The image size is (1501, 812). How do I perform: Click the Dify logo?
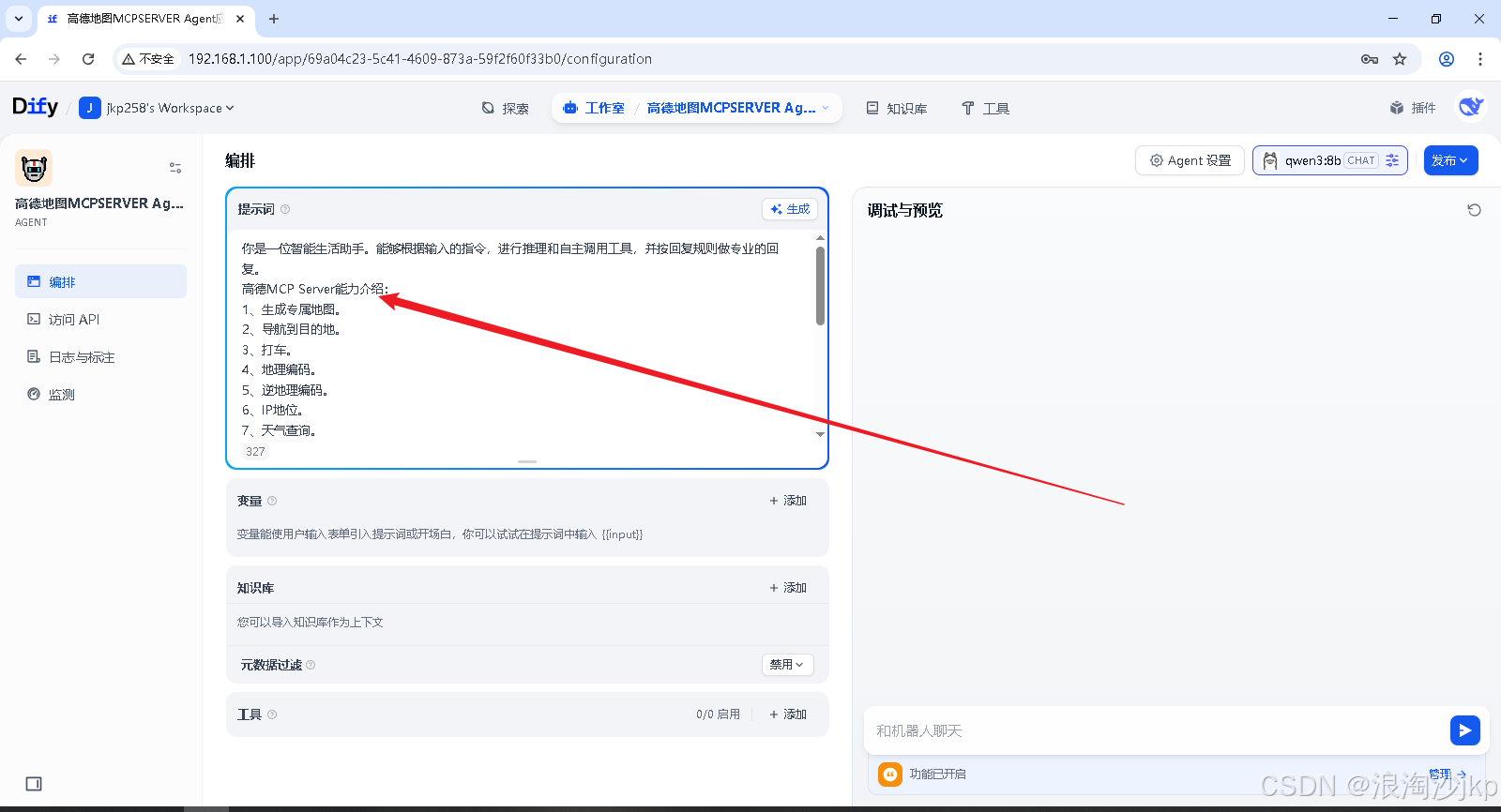point(35,107)
